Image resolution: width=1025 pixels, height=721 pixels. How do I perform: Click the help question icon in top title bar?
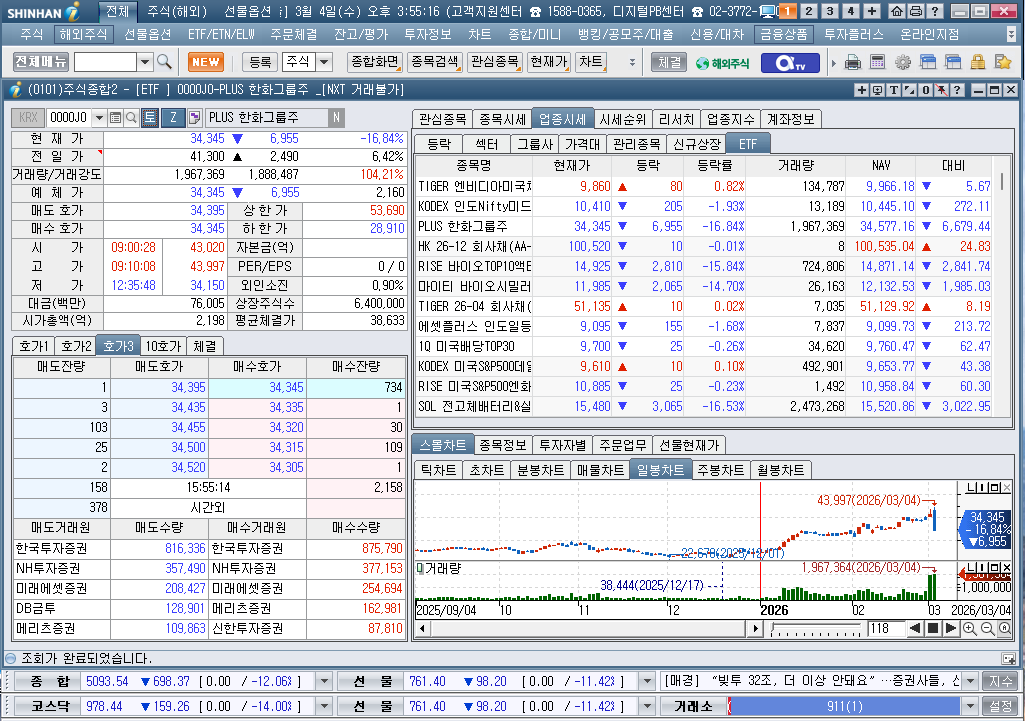tap(935, 11)
